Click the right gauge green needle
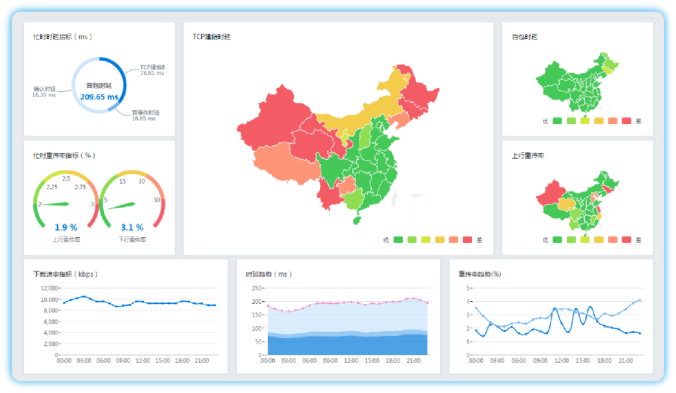Image resolution: width=676 pixels, height=393 pixels. pyautogui.click(x=122, y=206)
